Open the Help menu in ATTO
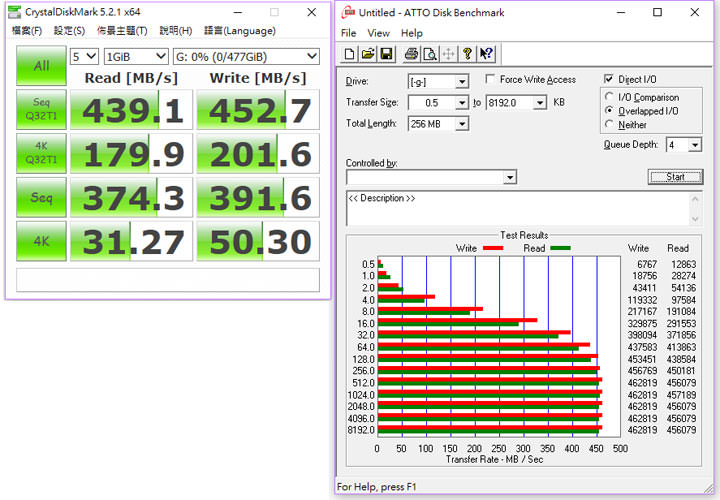The width and height of the screenshot is (720, 500). (411, 33)
